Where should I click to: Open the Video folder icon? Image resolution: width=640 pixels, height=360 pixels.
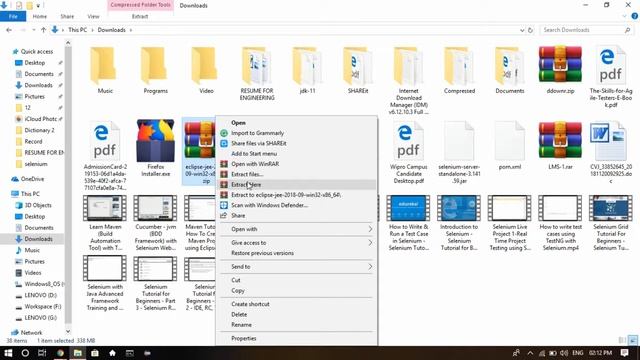(205, 66)
